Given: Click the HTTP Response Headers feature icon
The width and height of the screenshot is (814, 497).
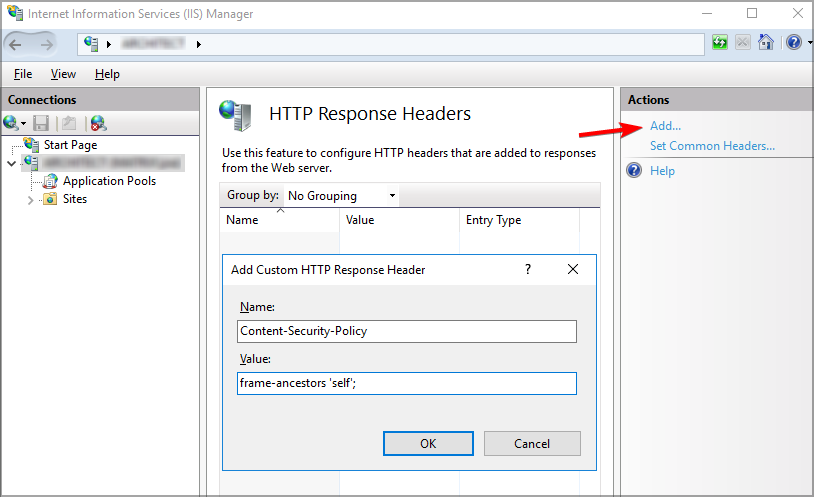Looking at the screenshot, I should click(x=236, y=115).
